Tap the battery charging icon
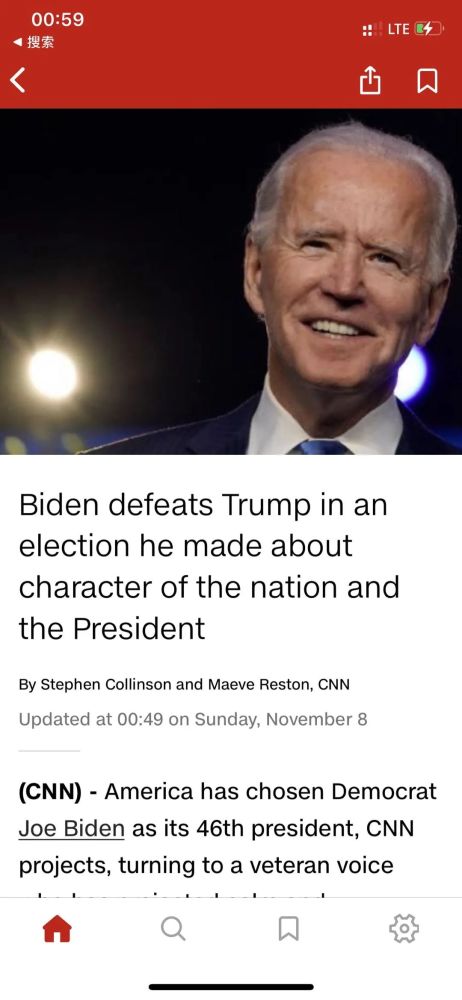The image size is (462, 1000). pos(428,29)
